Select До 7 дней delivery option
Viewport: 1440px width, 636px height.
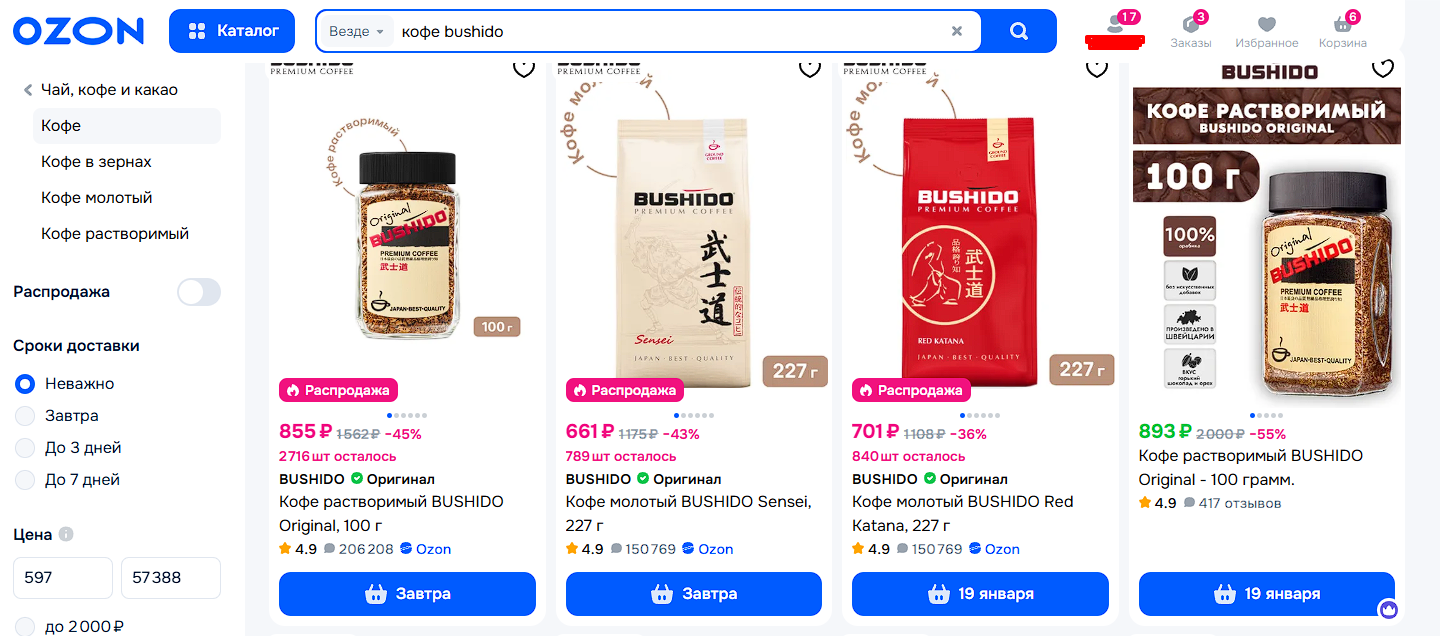tap(25, 480)
